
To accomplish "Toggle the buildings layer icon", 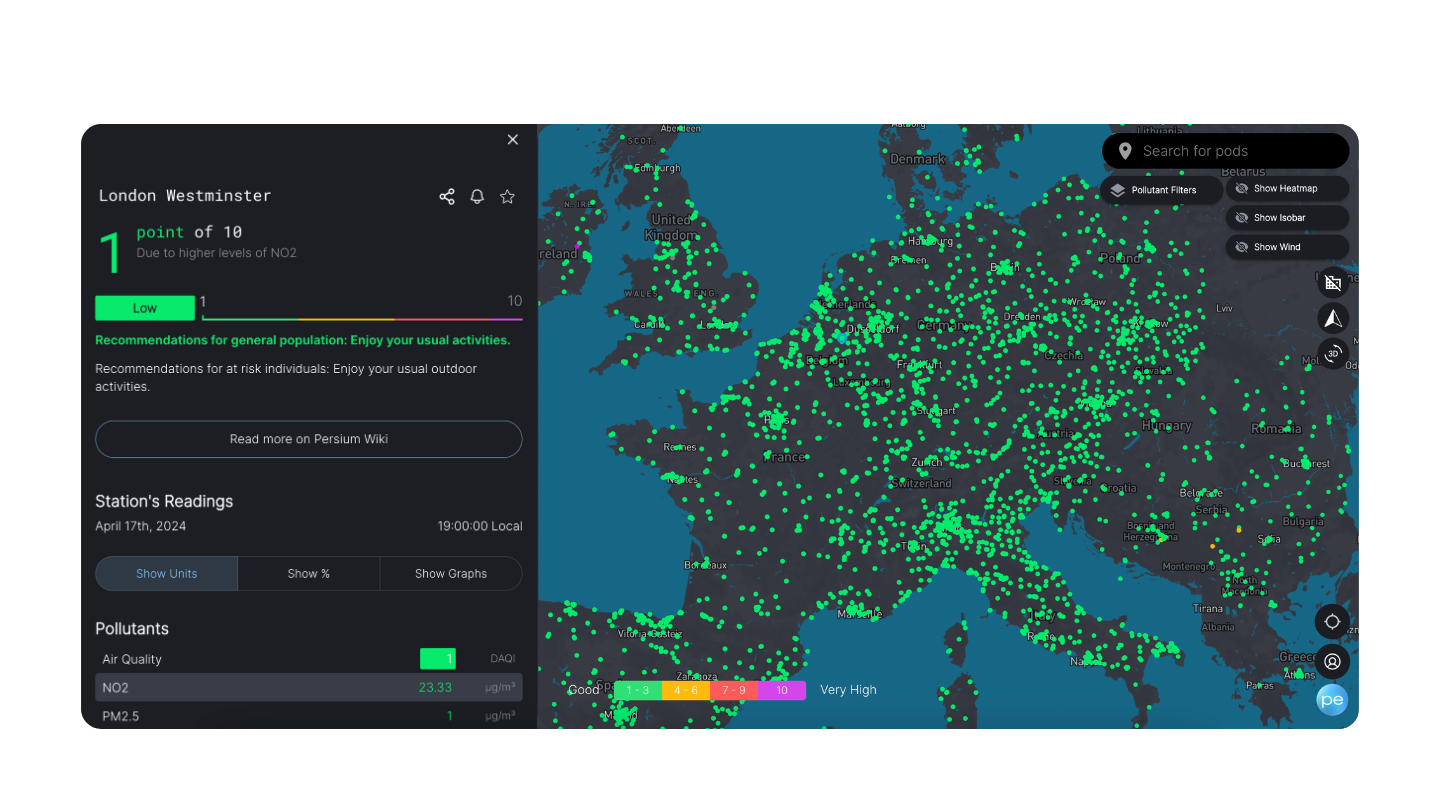I will pyautogui.click(x=1332, y=283).
